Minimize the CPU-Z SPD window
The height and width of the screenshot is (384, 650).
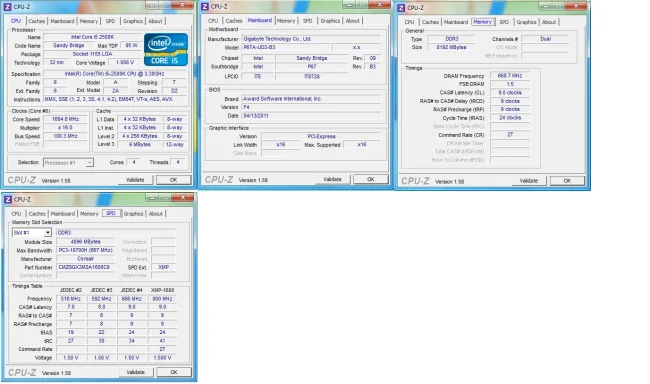coord(152,198)
